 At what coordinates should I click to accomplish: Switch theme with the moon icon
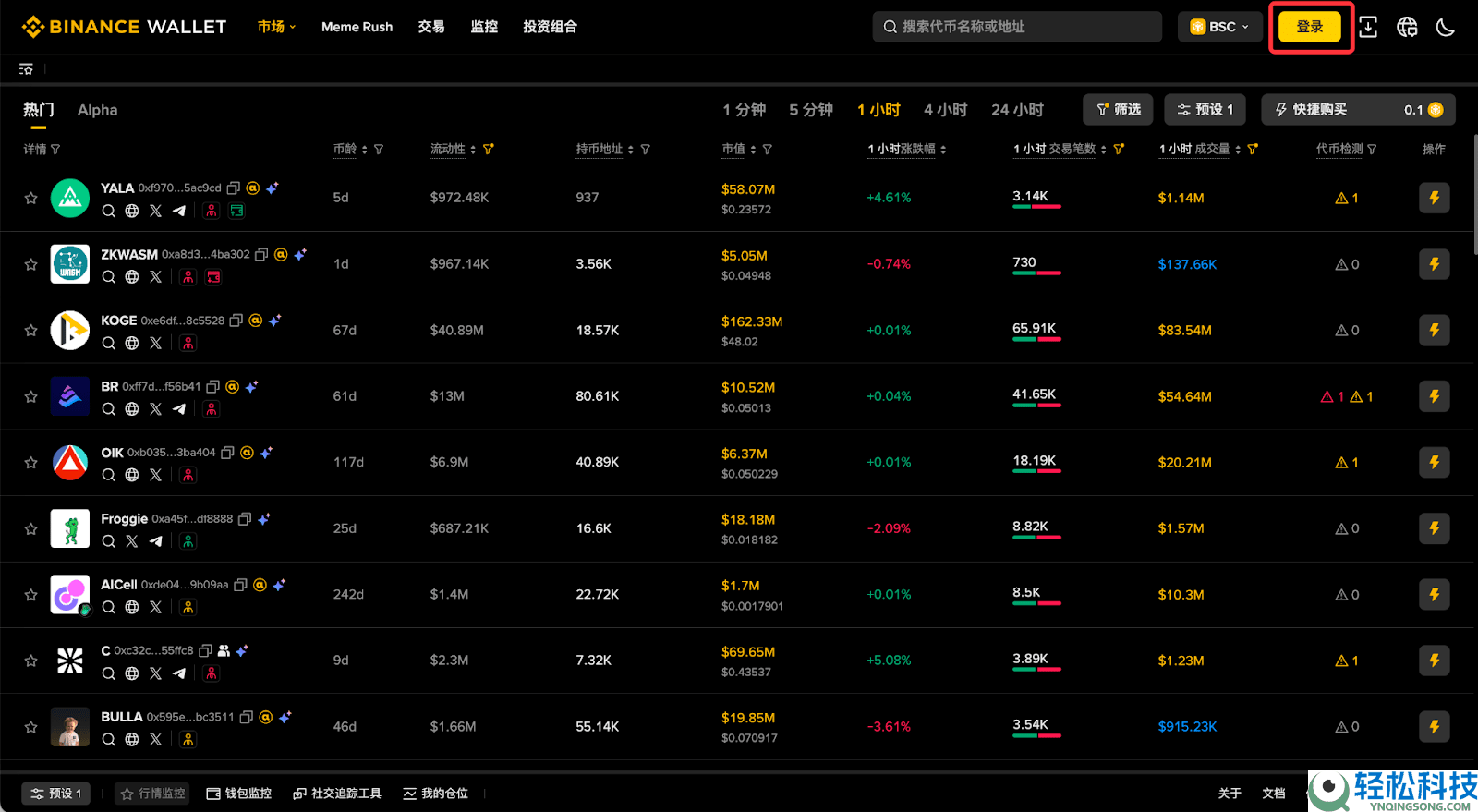click(1446, 27)
